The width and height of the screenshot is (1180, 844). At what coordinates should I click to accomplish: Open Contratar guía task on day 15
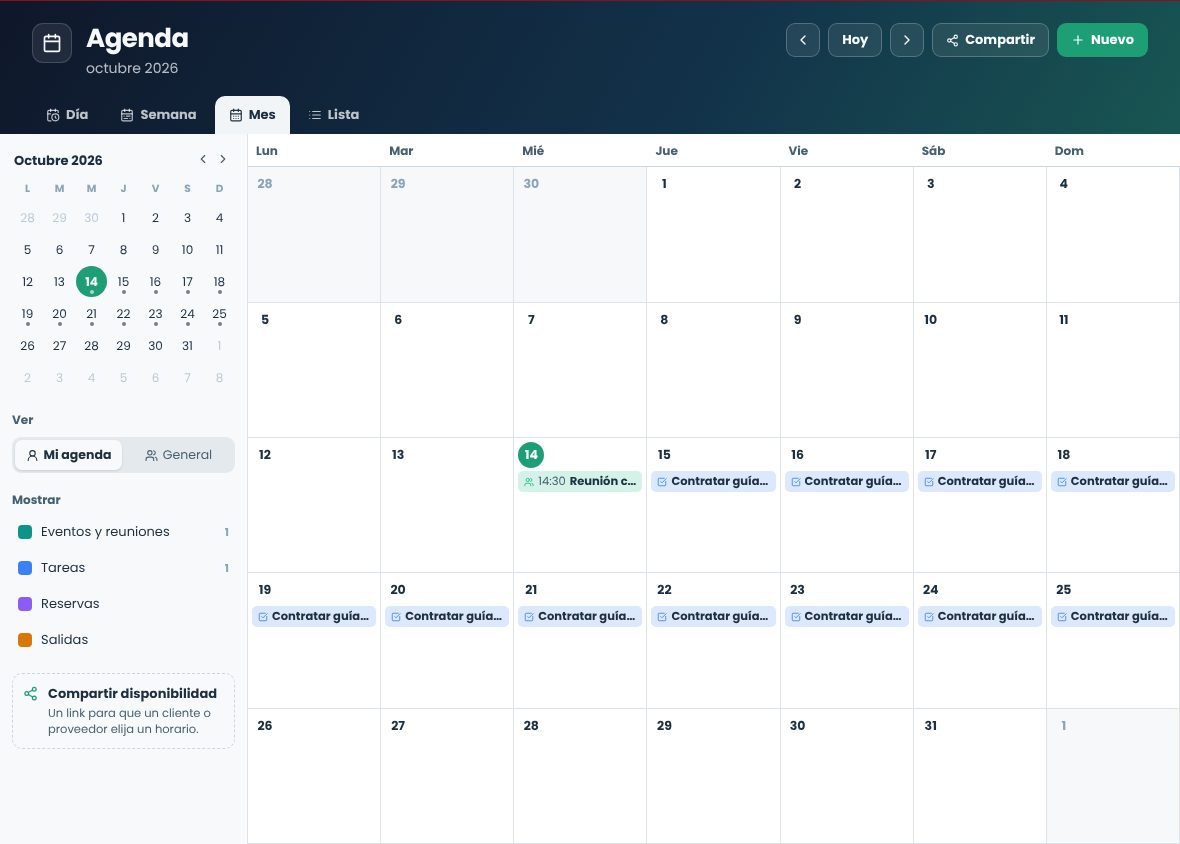(x=713, y=481)
